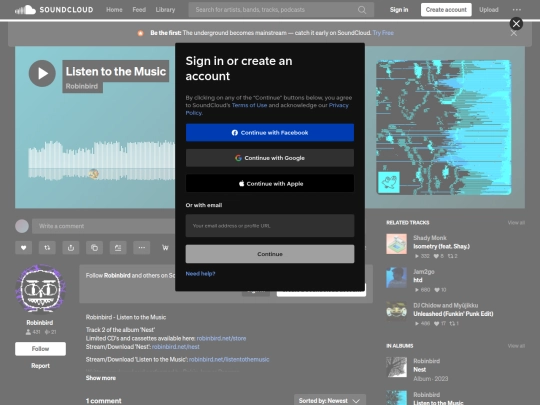
Task: Click the gray Continue button
Action: click(x=270, y=254)
